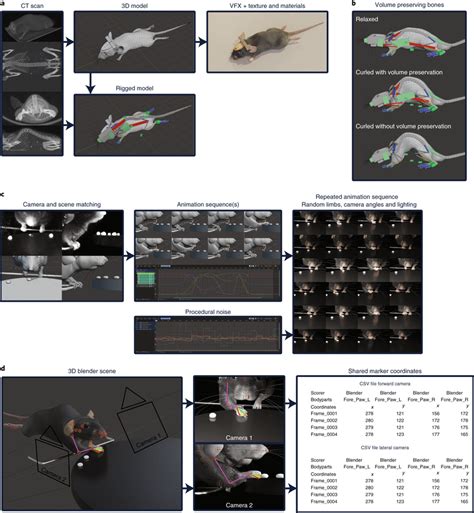Click the 'Rigged model' heading
The width and height of the screenshot is (474, 513).
click(x=134, y=88)
